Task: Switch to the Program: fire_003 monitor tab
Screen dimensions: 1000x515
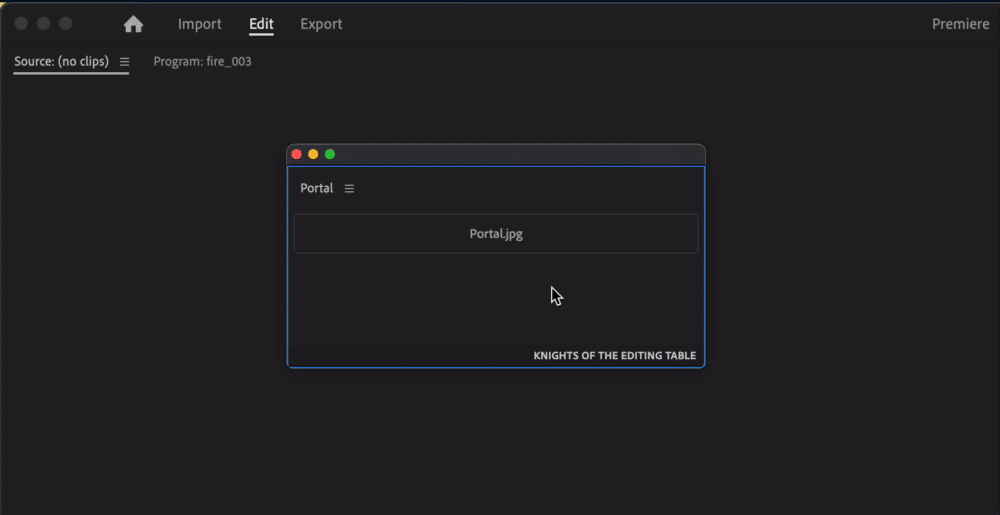Action: point(202,62)
